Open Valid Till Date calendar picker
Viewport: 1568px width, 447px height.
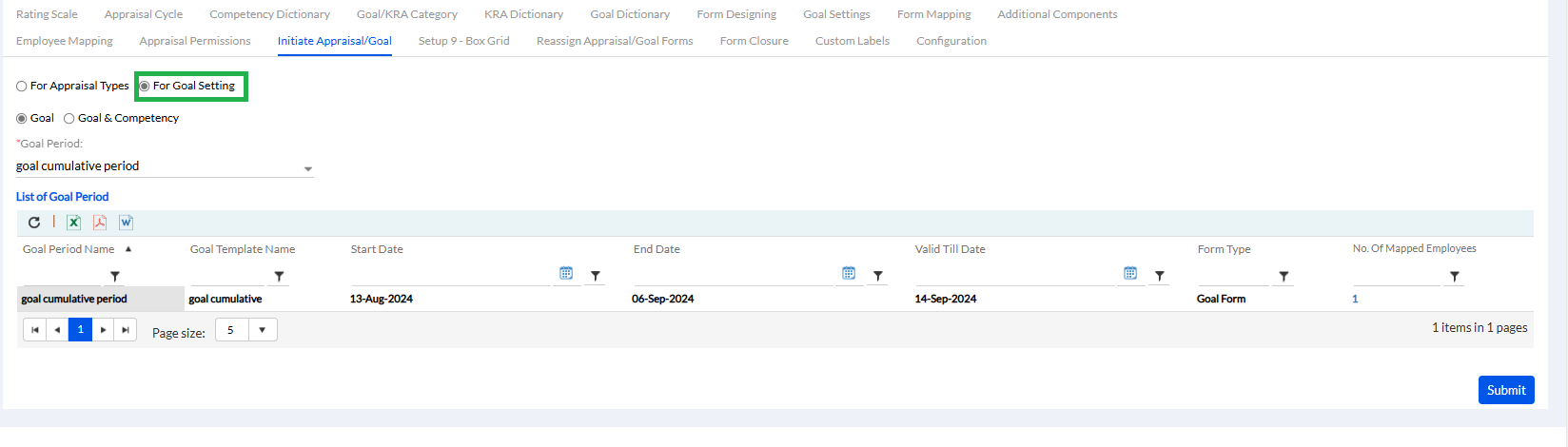point(1130,274)
